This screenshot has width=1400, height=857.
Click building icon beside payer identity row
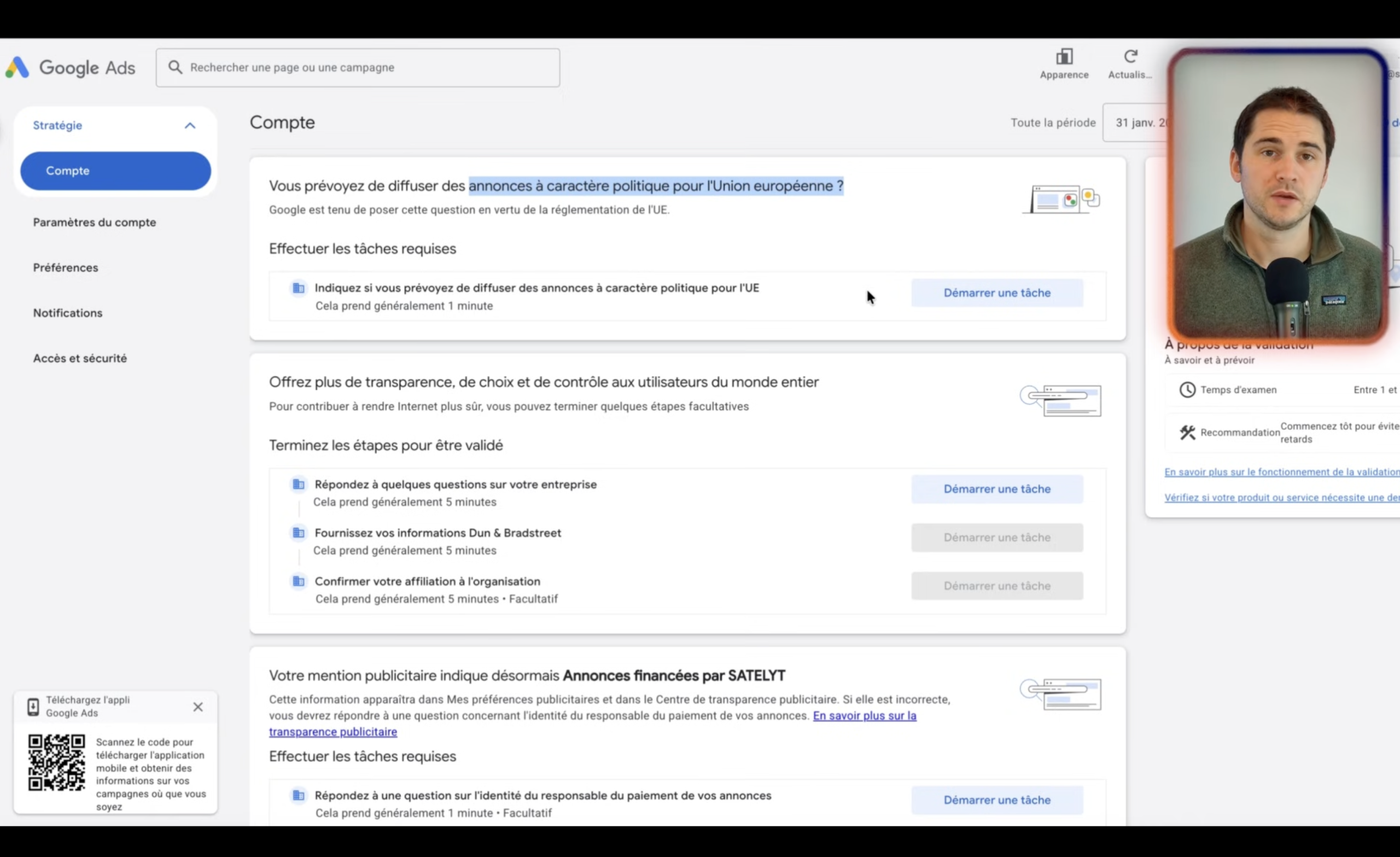click(298, 796)
